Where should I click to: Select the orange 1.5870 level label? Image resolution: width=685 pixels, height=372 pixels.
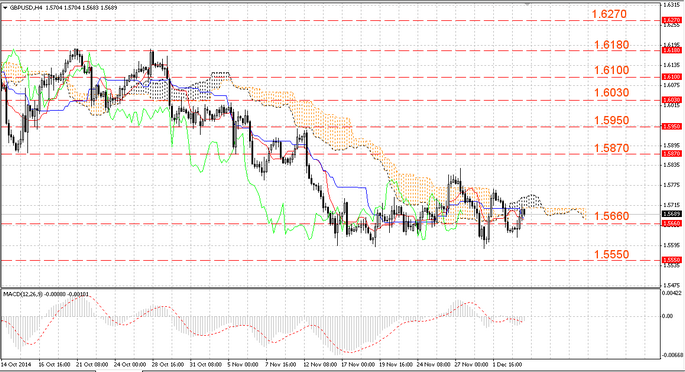pos(612,148)
